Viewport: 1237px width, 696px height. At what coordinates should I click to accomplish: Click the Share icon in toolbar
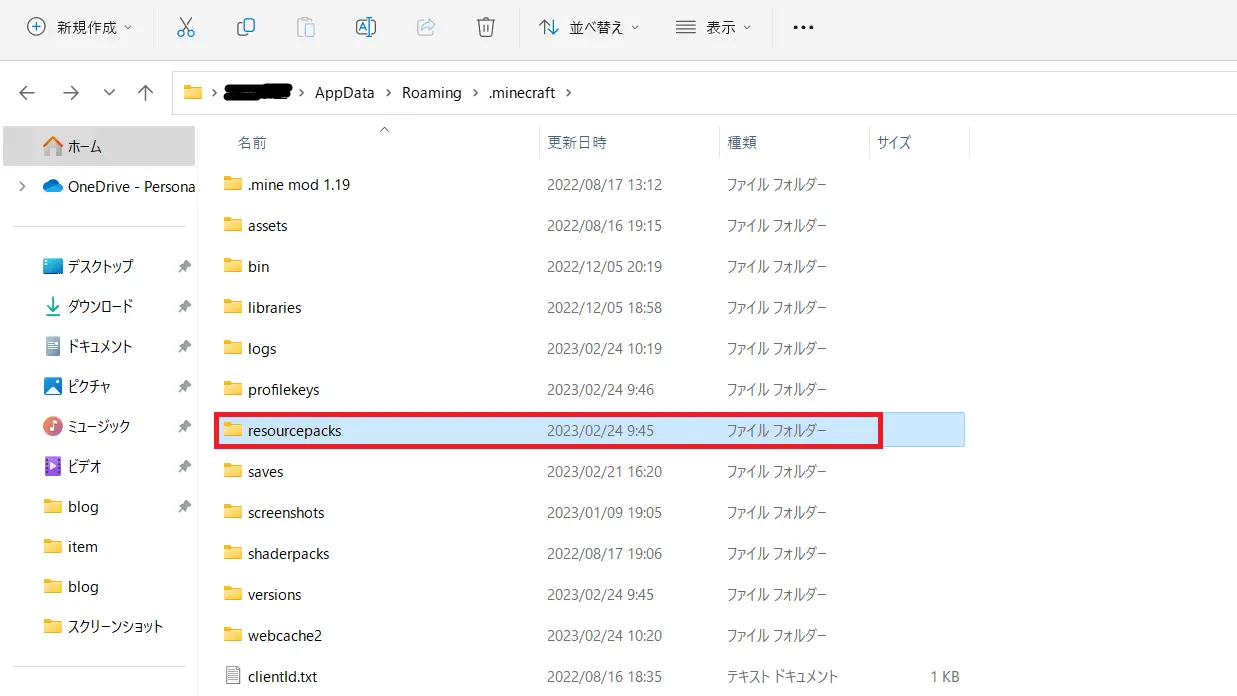[x=426, y=28]
